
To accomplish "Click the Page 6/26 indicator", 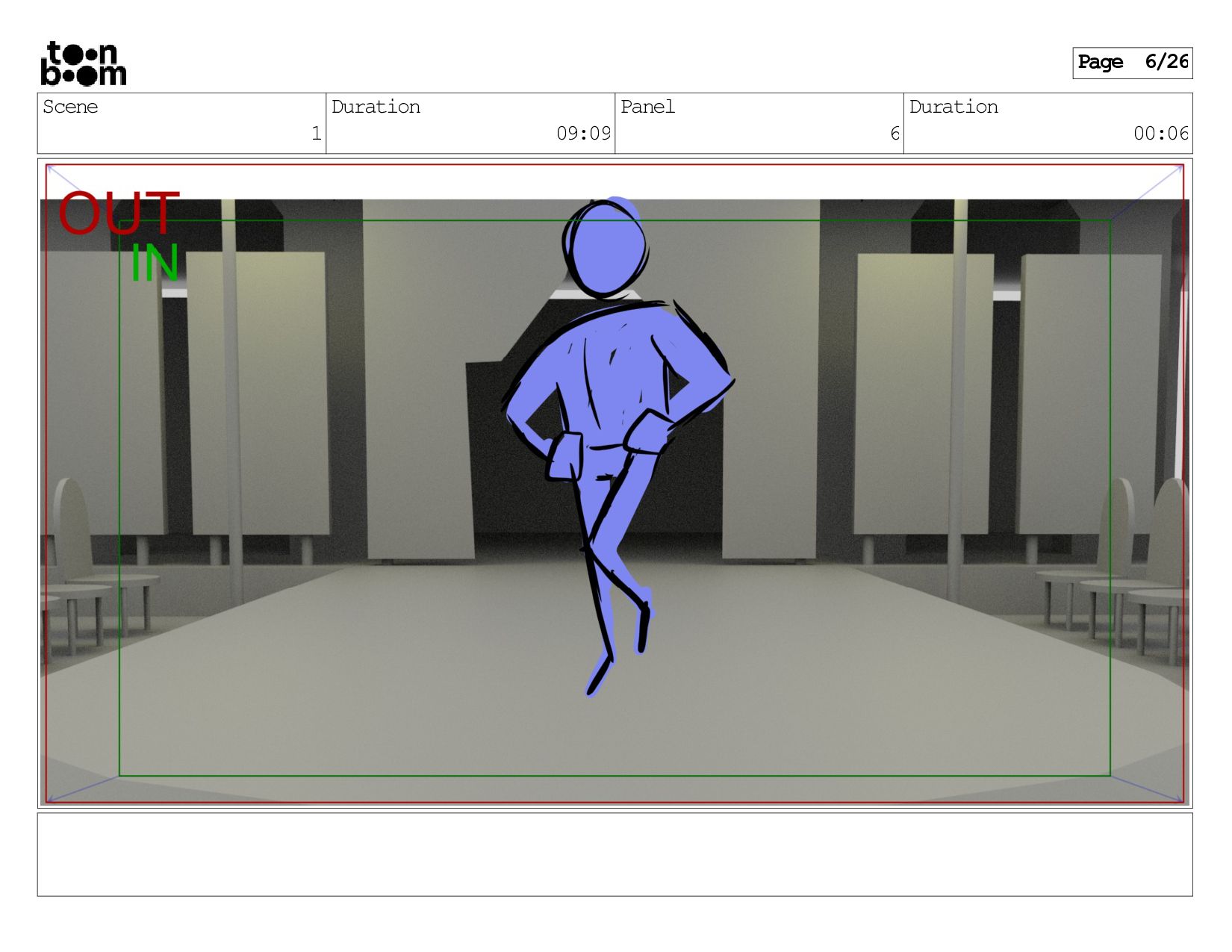I will click(1132, 63).
